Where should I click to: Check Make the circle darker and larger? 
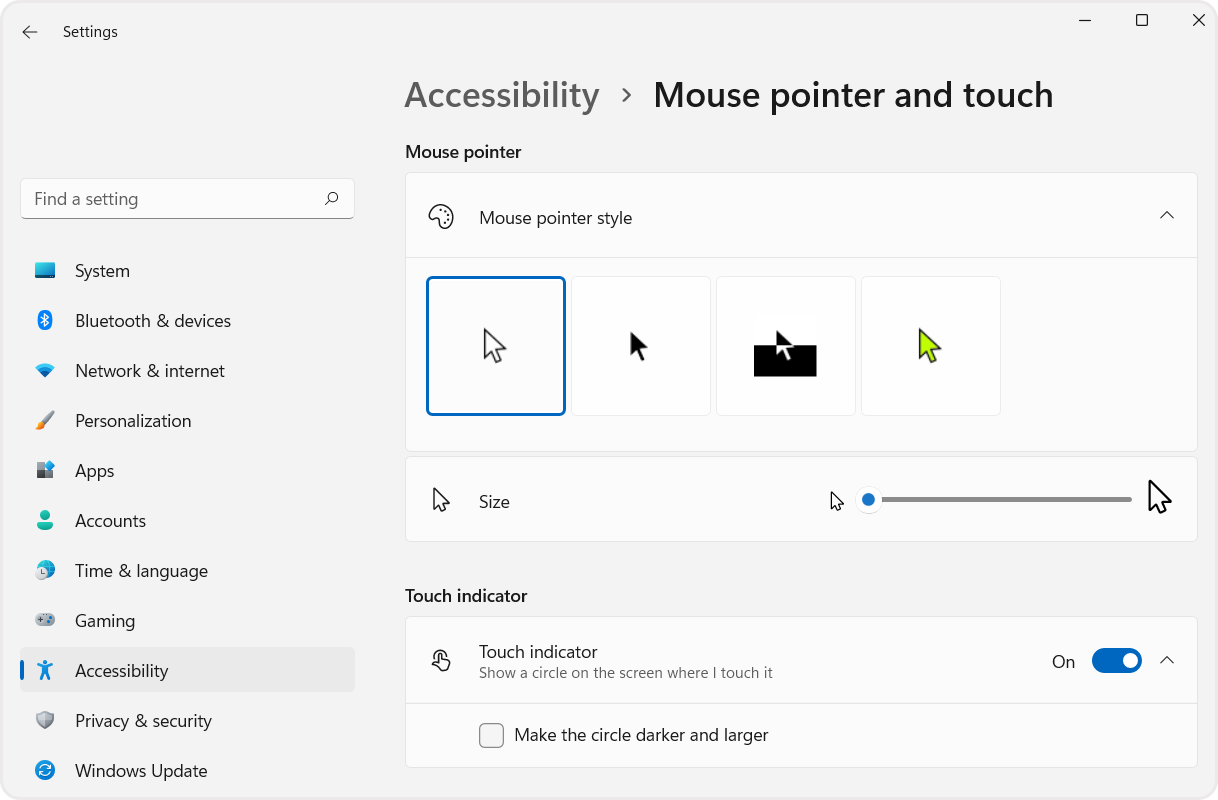click(x=491, y=735)
